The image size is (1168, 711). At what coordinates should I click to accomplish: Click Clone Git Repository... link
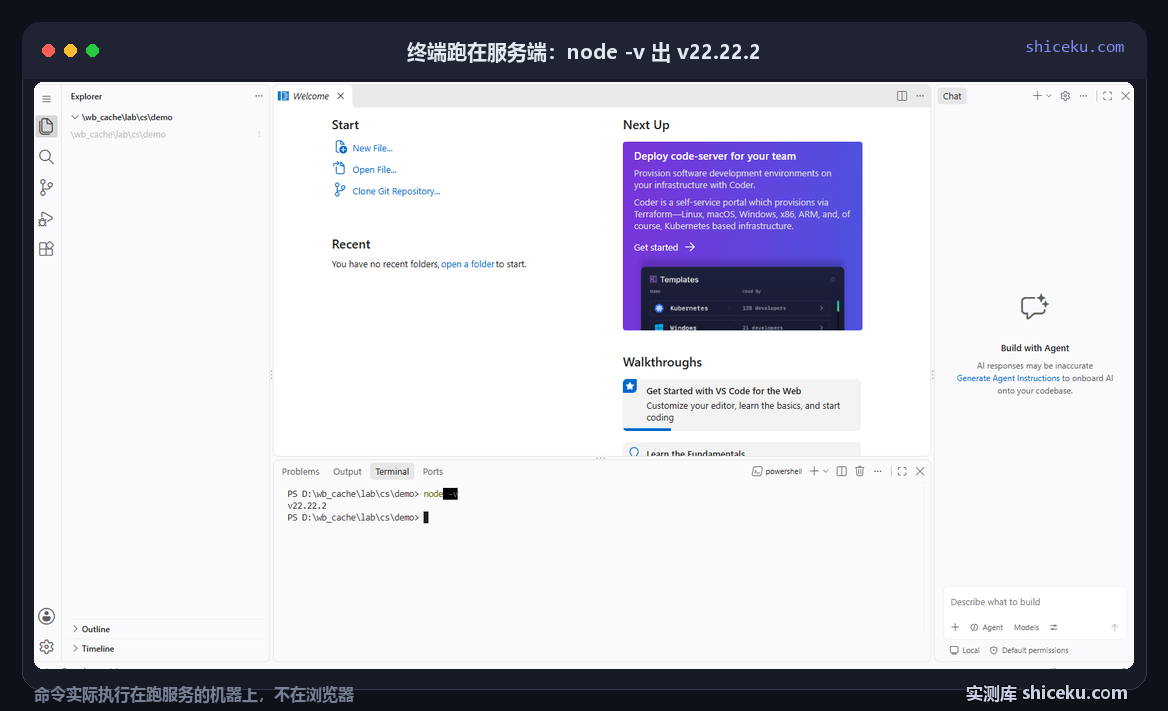396,192
